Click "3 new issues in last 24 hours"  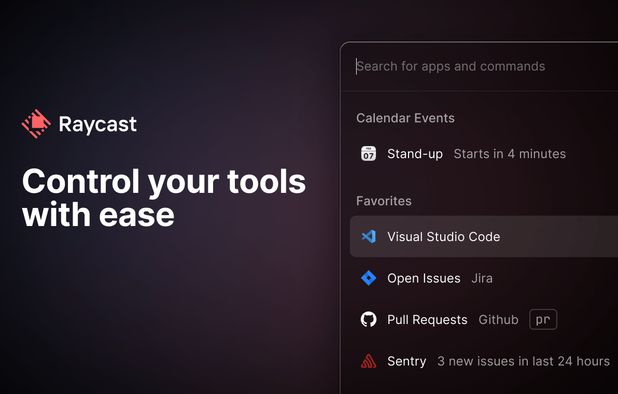point(523,361)
